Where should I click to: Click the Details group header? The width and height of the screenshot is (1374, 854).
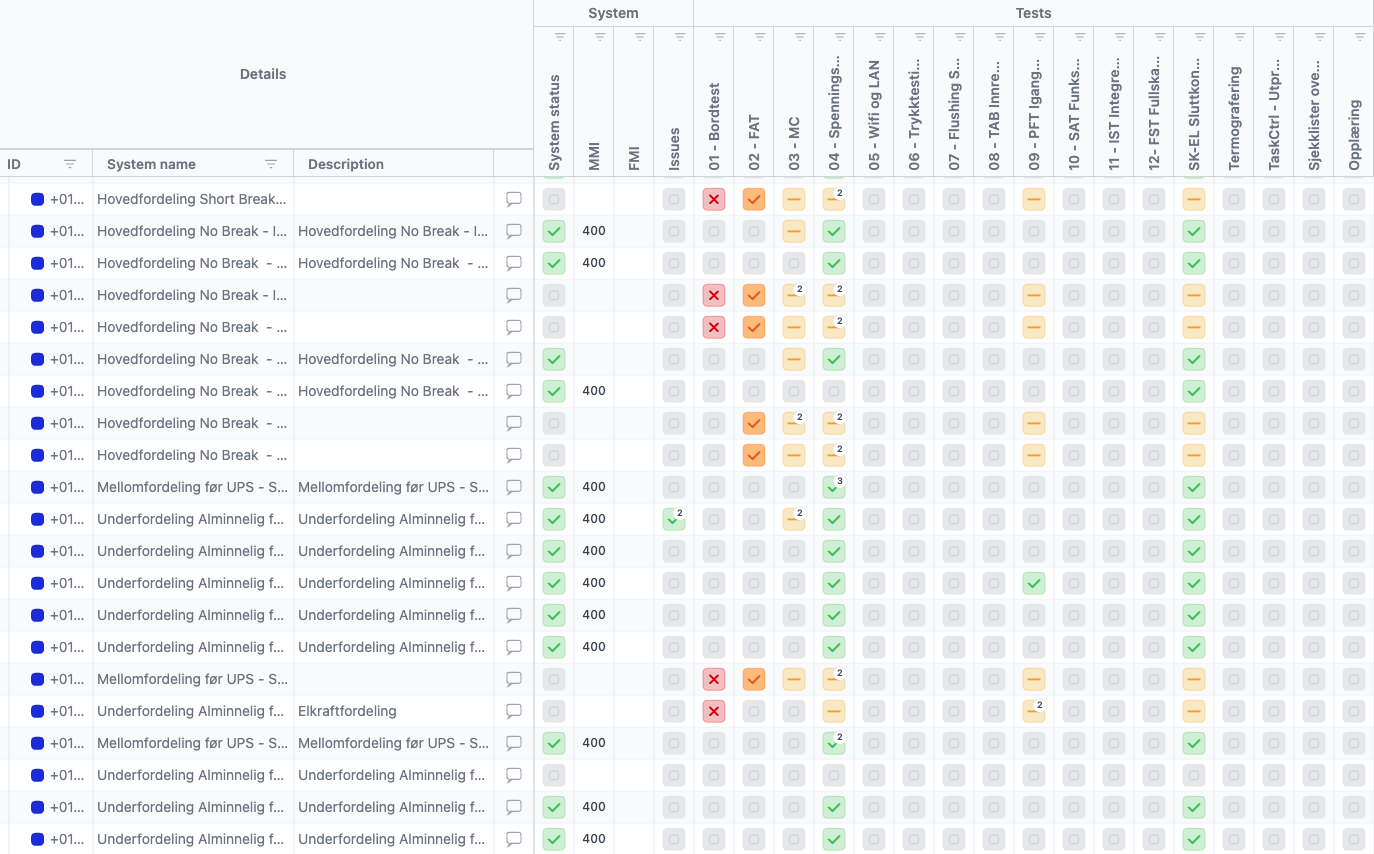(x=263, y=74)
